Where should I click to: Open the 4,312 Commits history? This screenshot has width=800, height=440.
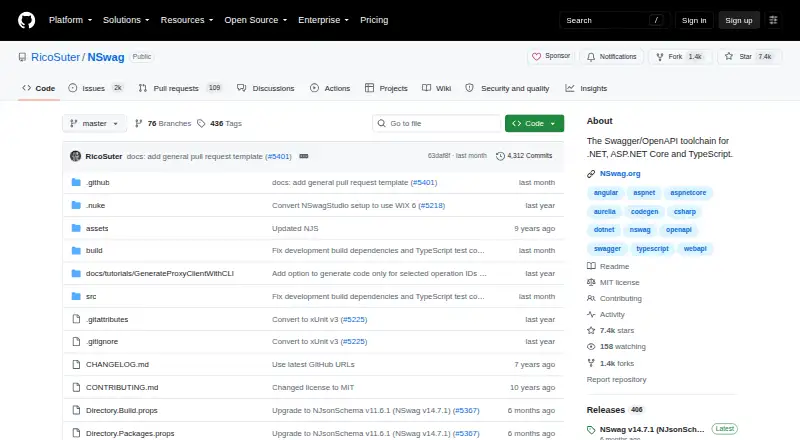coord(524,156)
